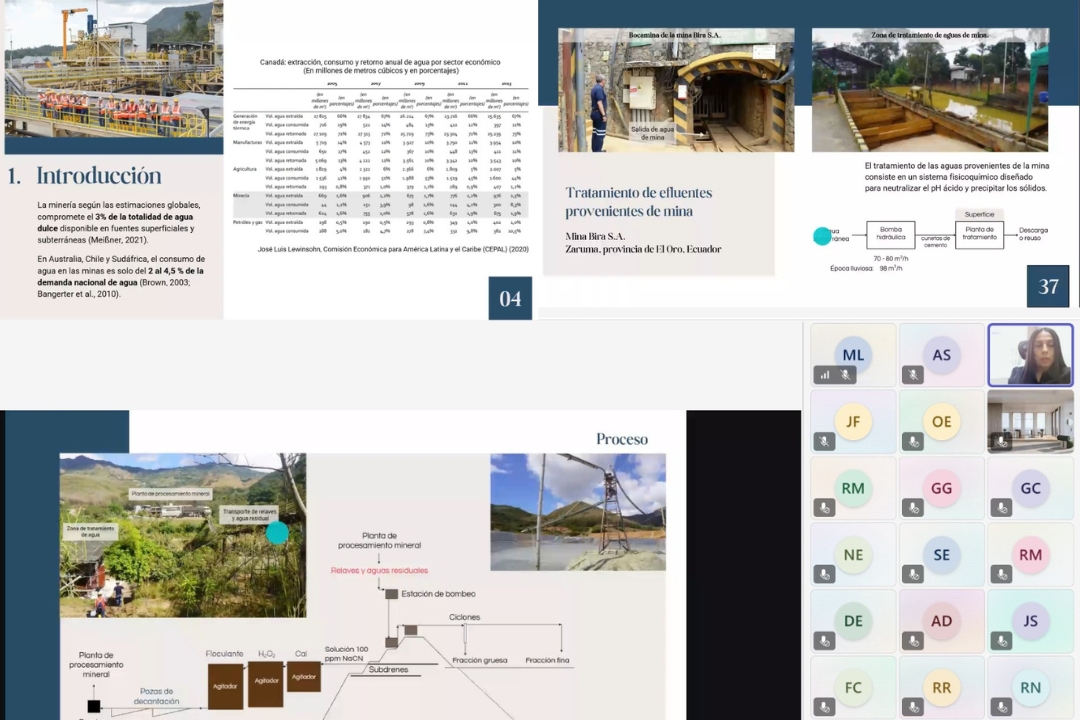Select the GC participant avatar
The image size is (1080, 720).
click(1030, 488)
